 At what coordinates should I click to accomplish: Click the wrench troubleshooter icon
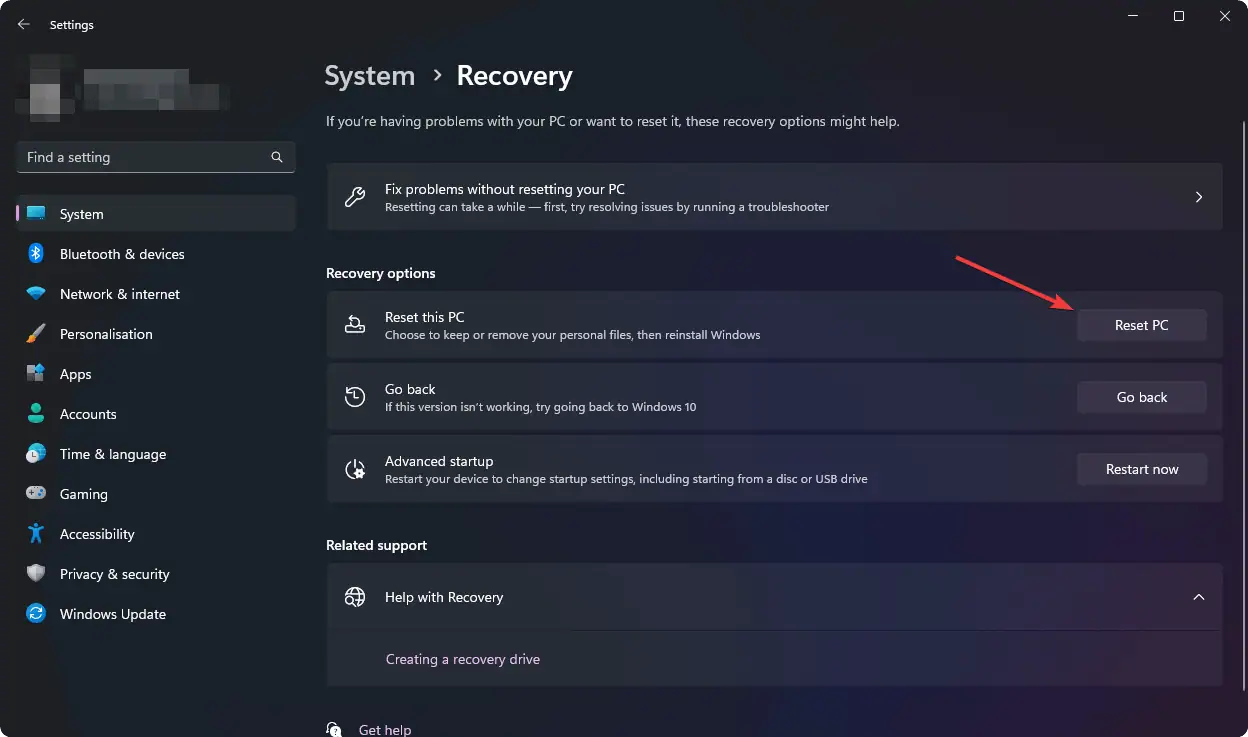(355, 197)
